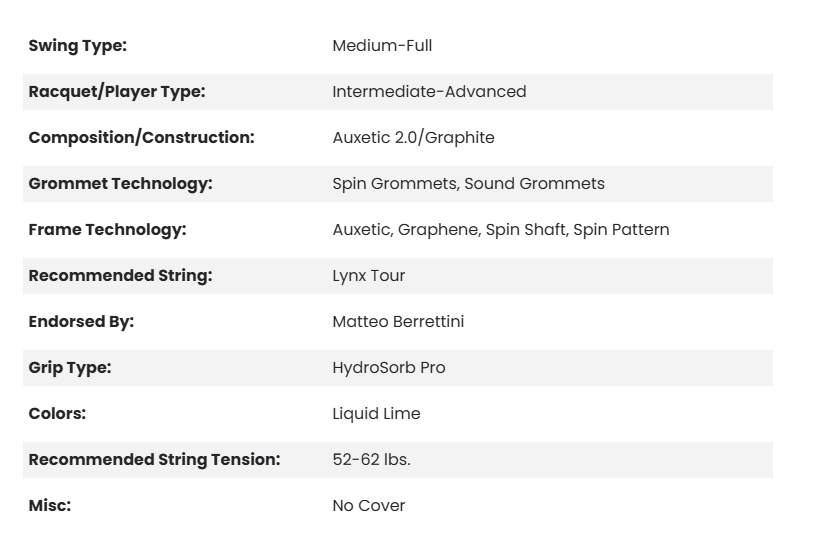This screenshot has width=819, height=539.
Task: Select the 52-62 lbs. tension value
Action: tap(371, 460)
